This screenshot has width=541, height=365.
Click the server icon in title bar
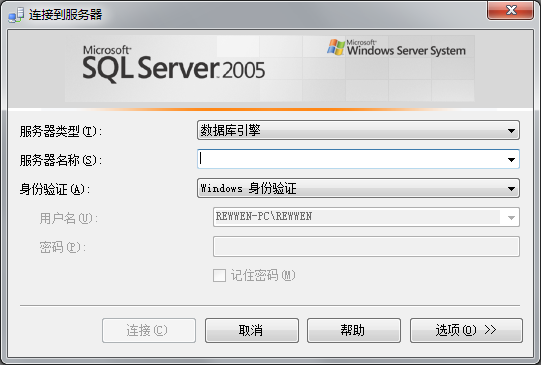[x=16, y=15]
